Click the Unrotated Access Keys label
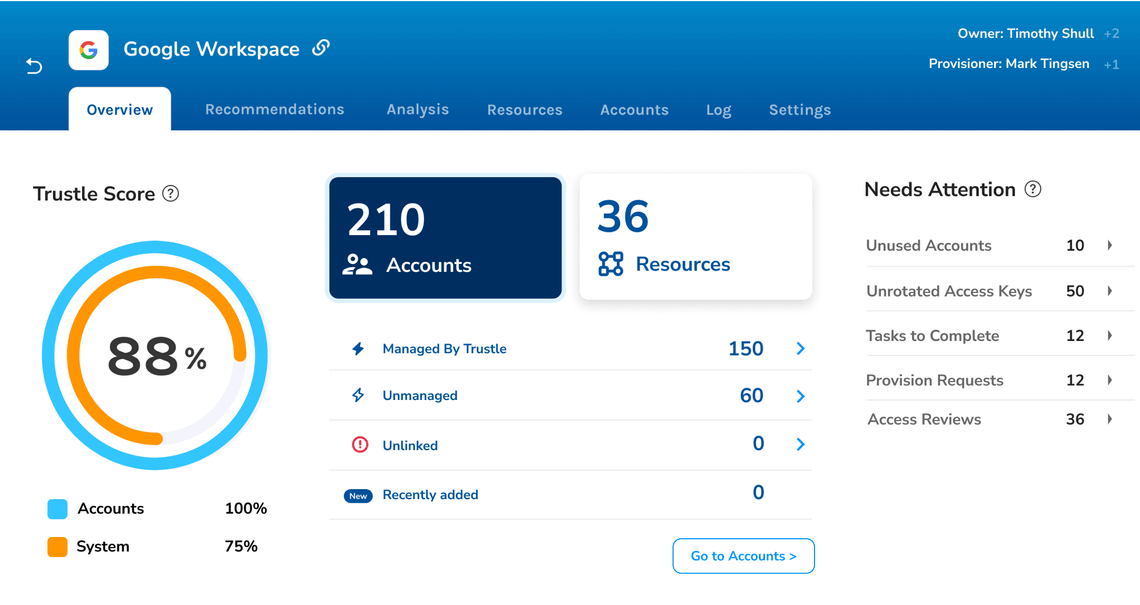Image resolution: width=1140 pixels, height=605 pixels. click(x=949, y=291)
